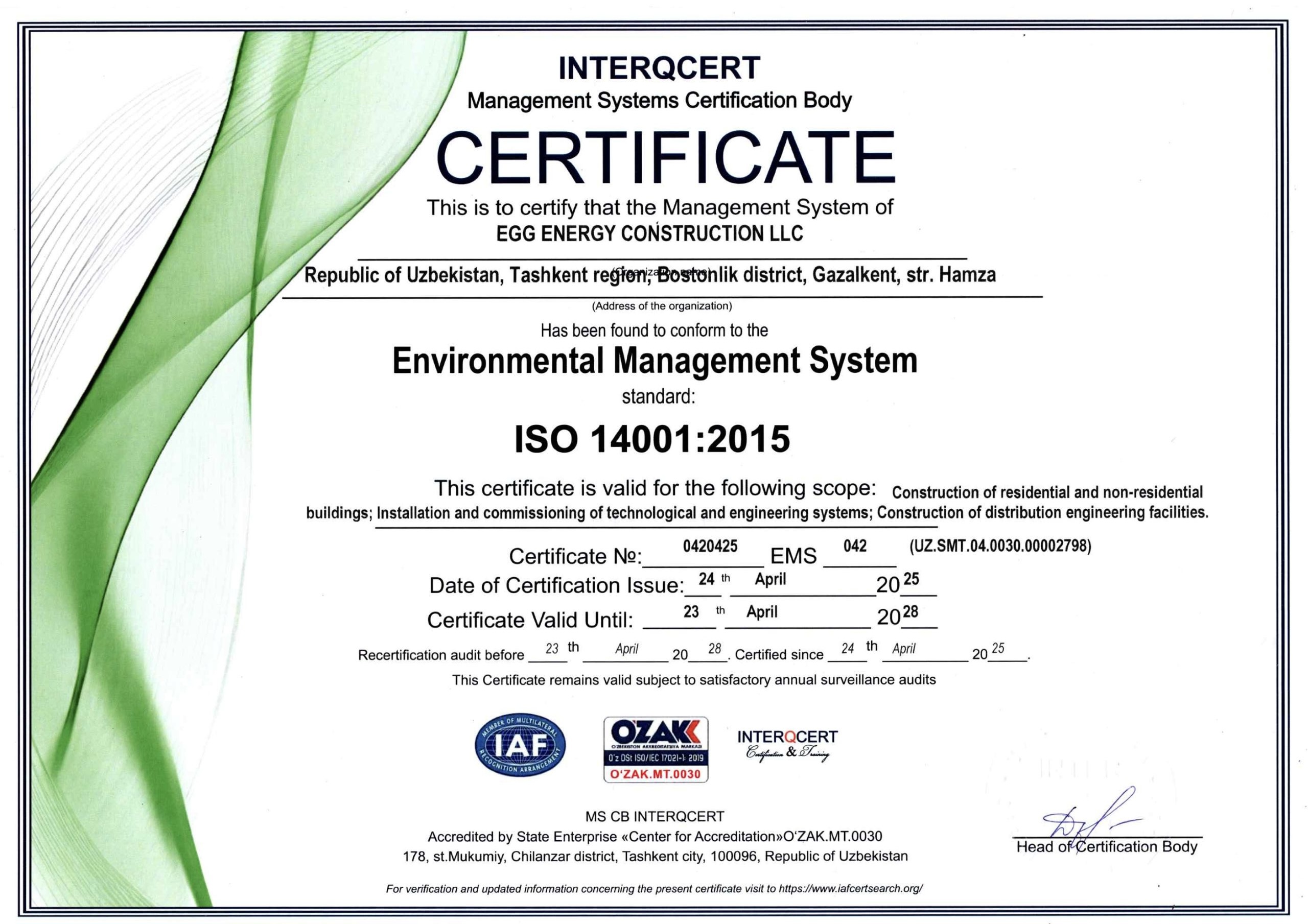Click the Environmental Management System heading

[x=655, y=361]
